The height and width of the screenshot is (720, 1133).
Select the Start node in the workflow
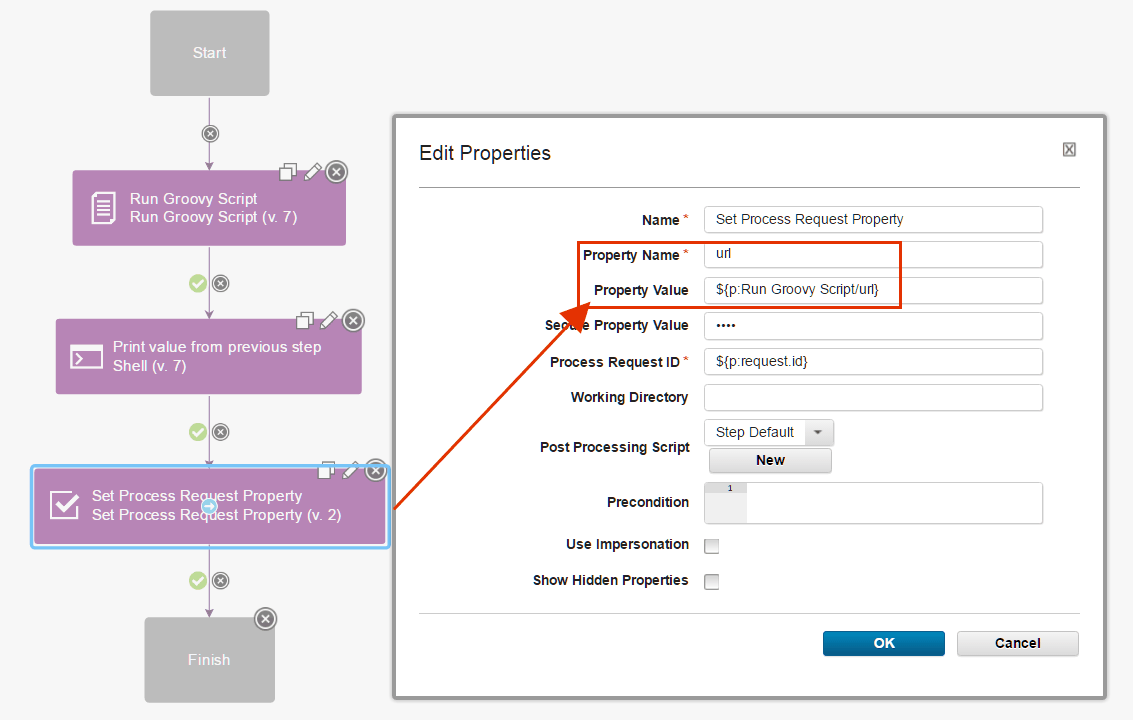tap(209, 52)
